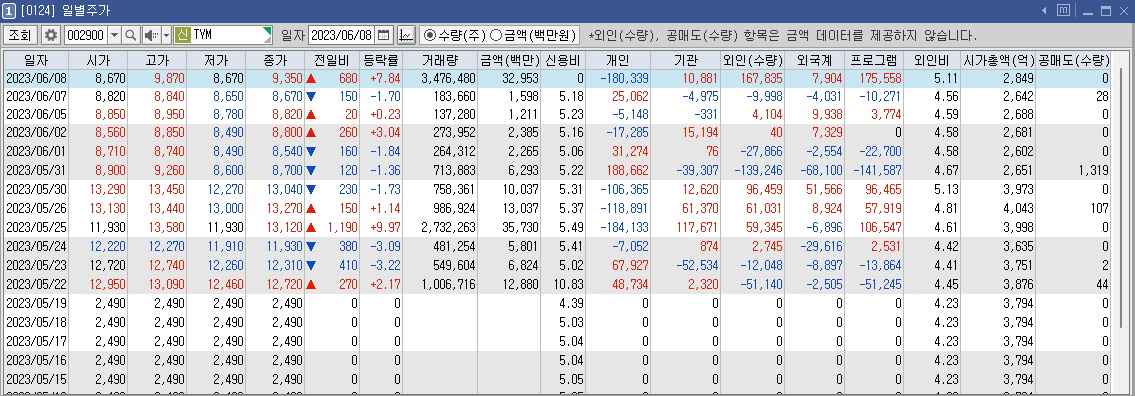Click the 기관 column header

[x=685, y=60]
